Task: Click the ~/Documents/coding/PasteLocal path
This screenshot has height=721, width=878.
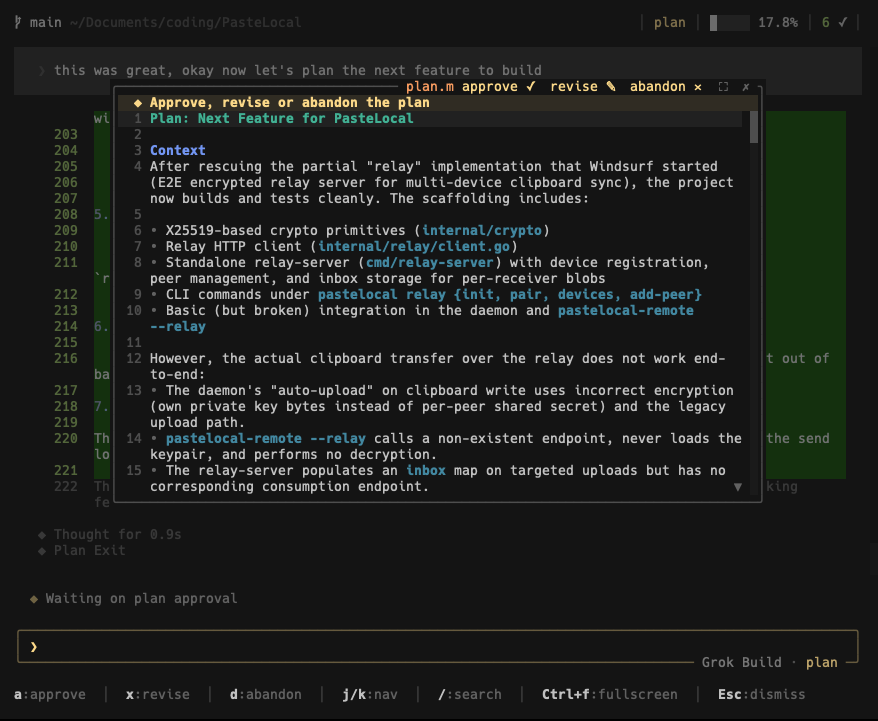Action: click(x=185, y=22)
